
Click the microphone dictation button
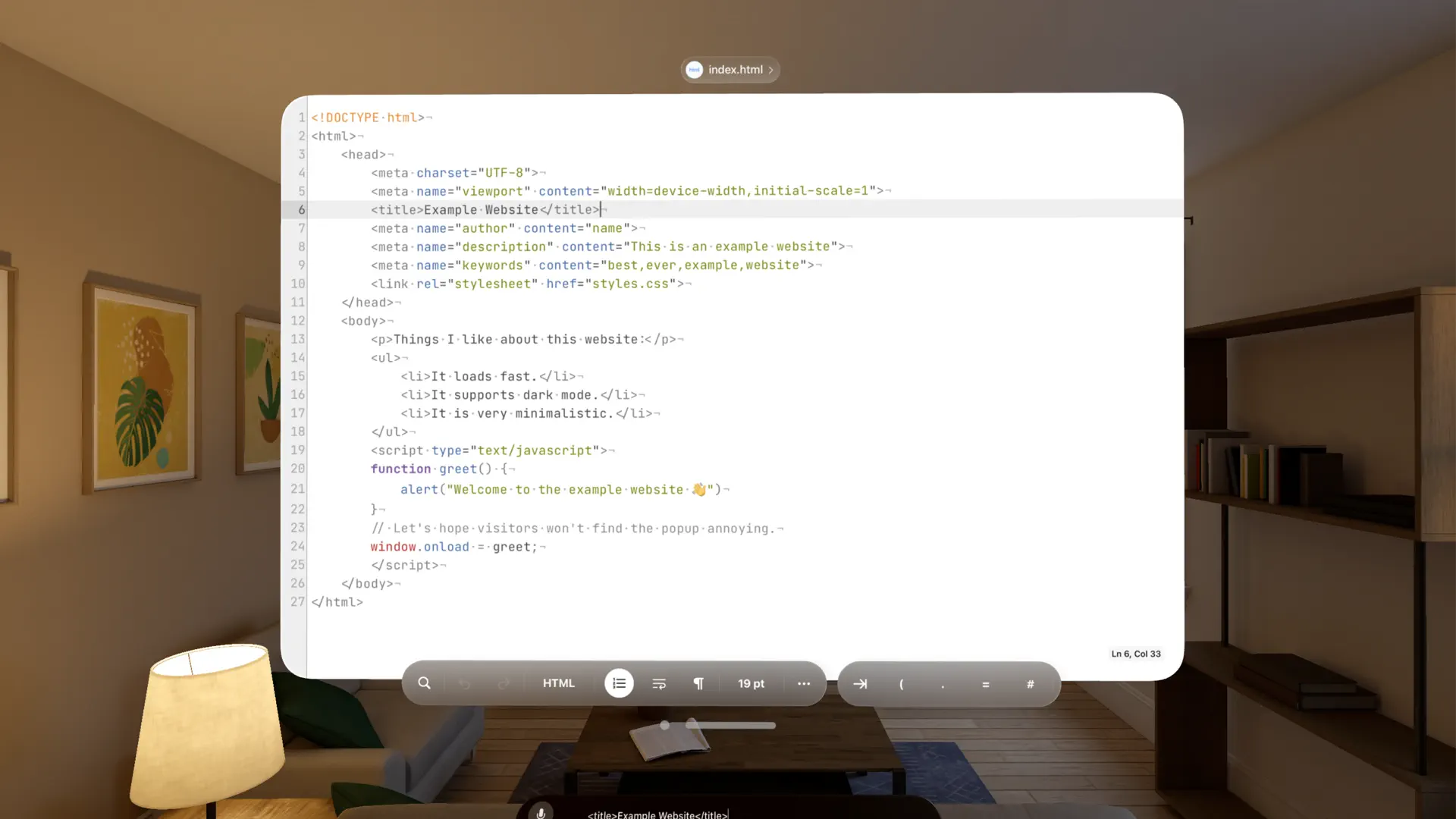541,813
